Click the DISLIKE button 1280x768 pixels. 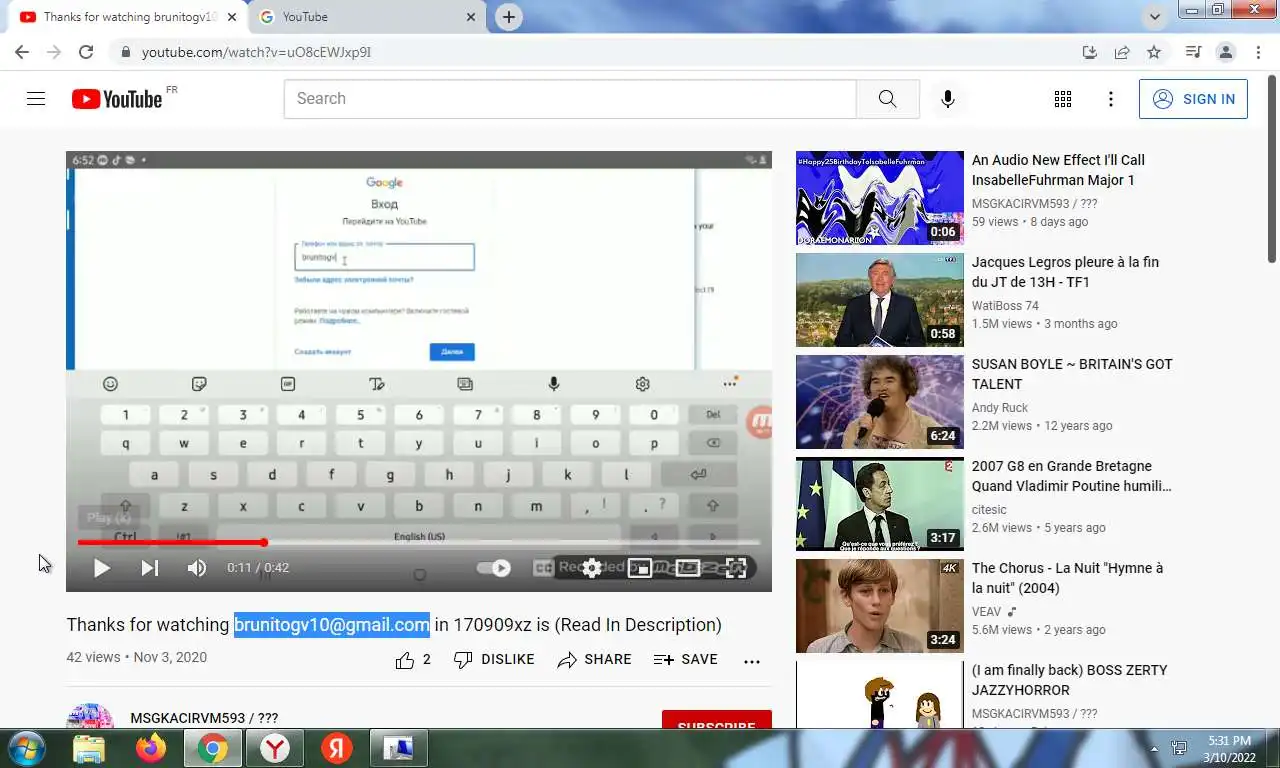click(x=494, y=660)
